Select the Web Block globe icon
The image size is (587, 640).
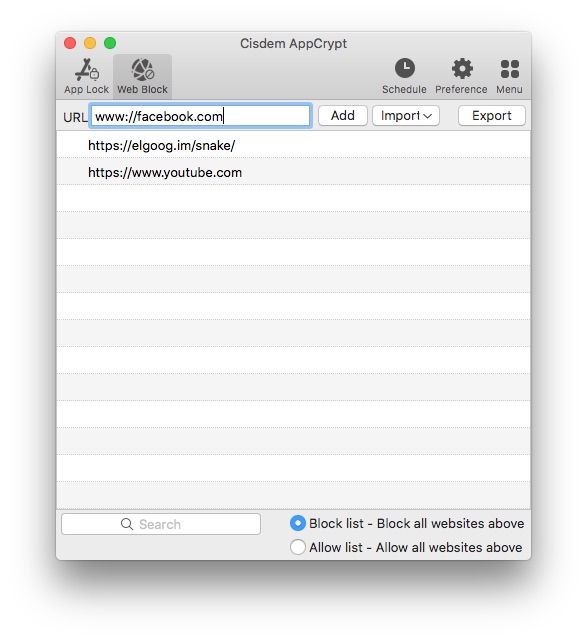tap(142, 70)
